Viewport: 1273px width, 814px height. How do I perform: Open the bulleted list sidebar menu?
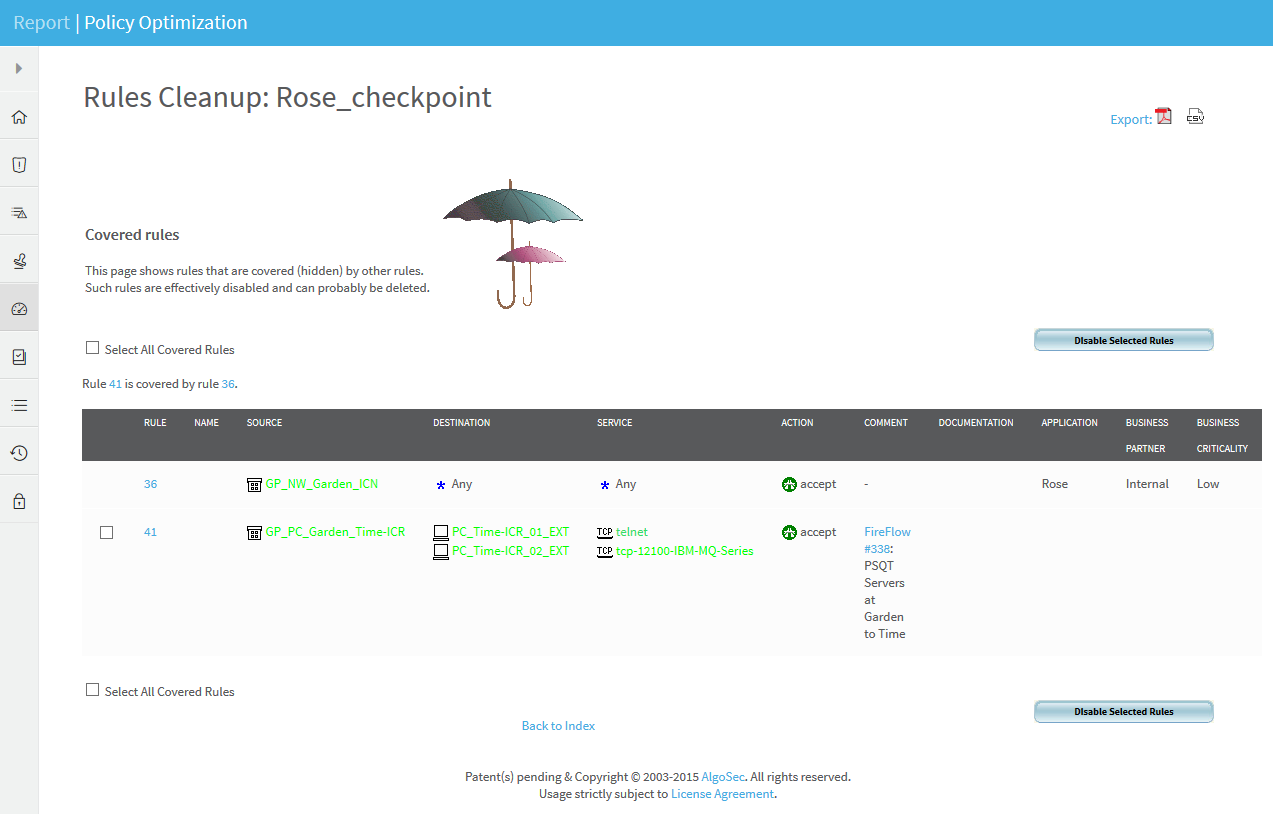(x=19, y=405)
